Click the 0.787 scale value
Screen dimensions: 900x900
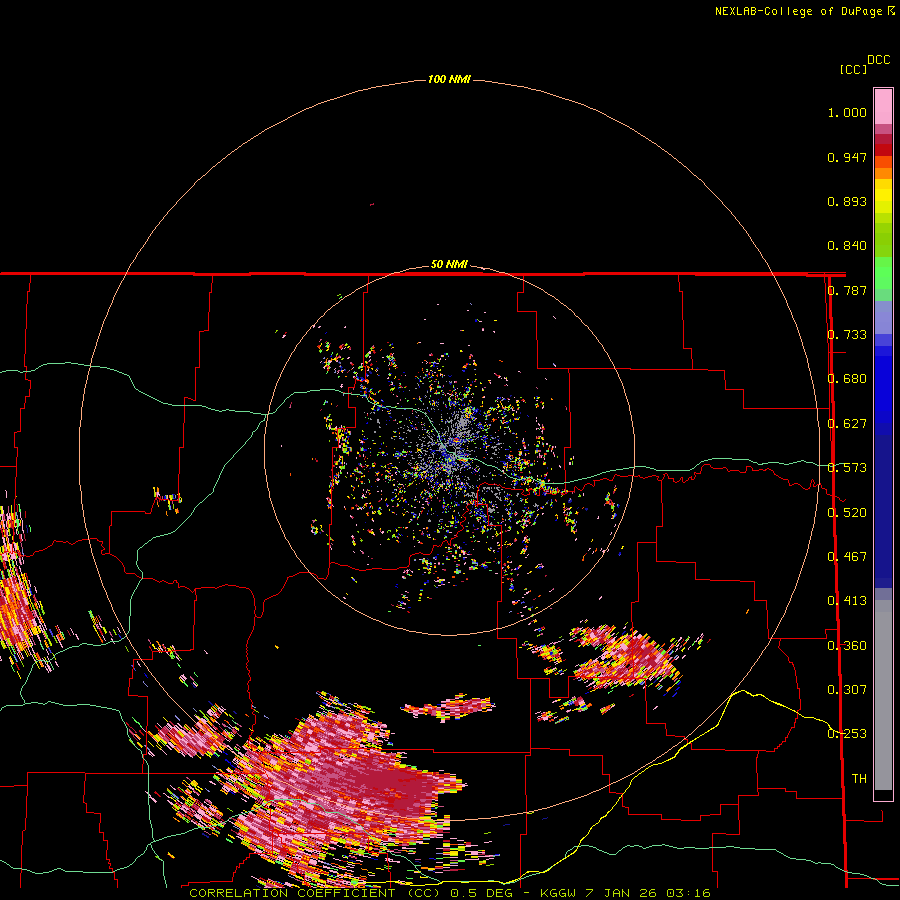[x=847, y=290]
